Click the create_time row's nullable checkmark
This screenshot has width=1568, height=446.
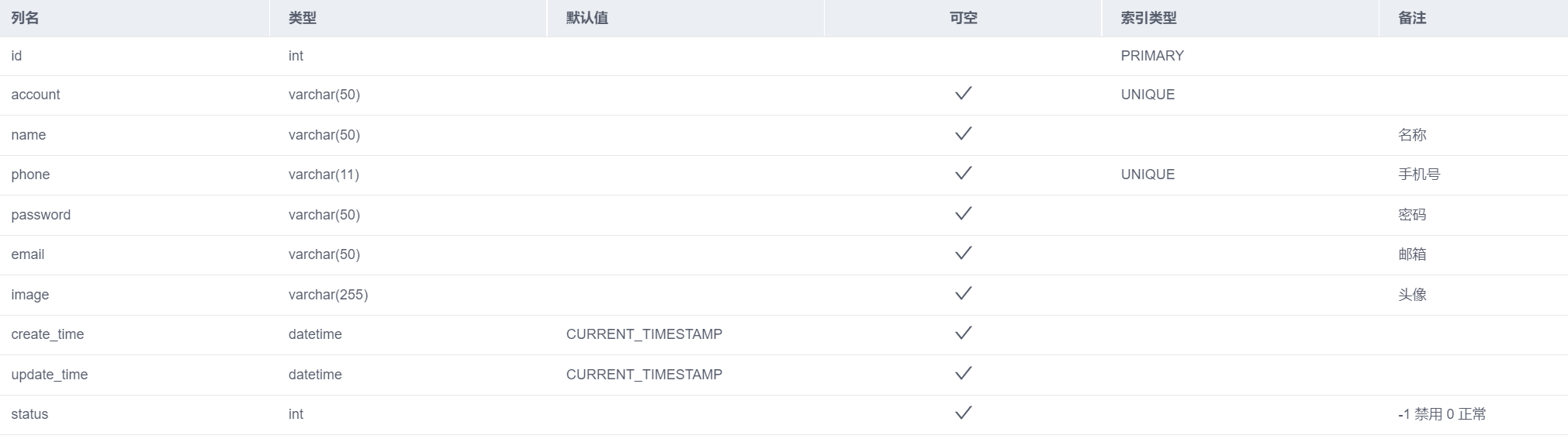(963, 334)
